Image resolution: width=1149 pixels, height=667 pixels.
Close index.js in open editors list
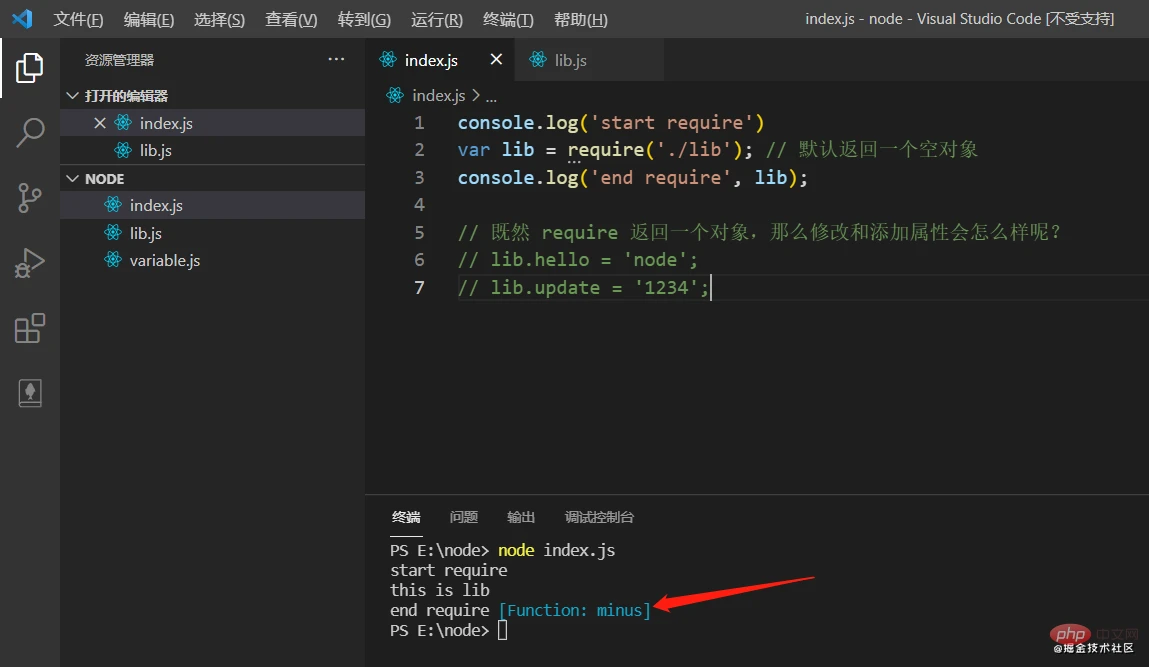(100, 123)
